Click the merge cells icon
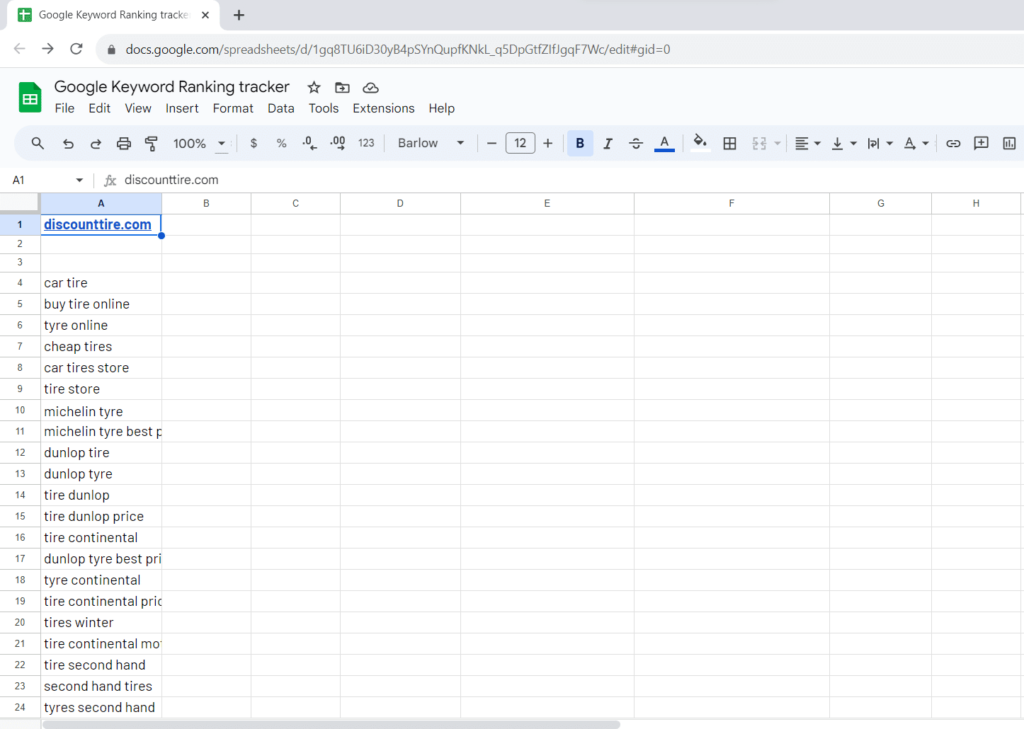1024x729 pixels. [759, 143]
